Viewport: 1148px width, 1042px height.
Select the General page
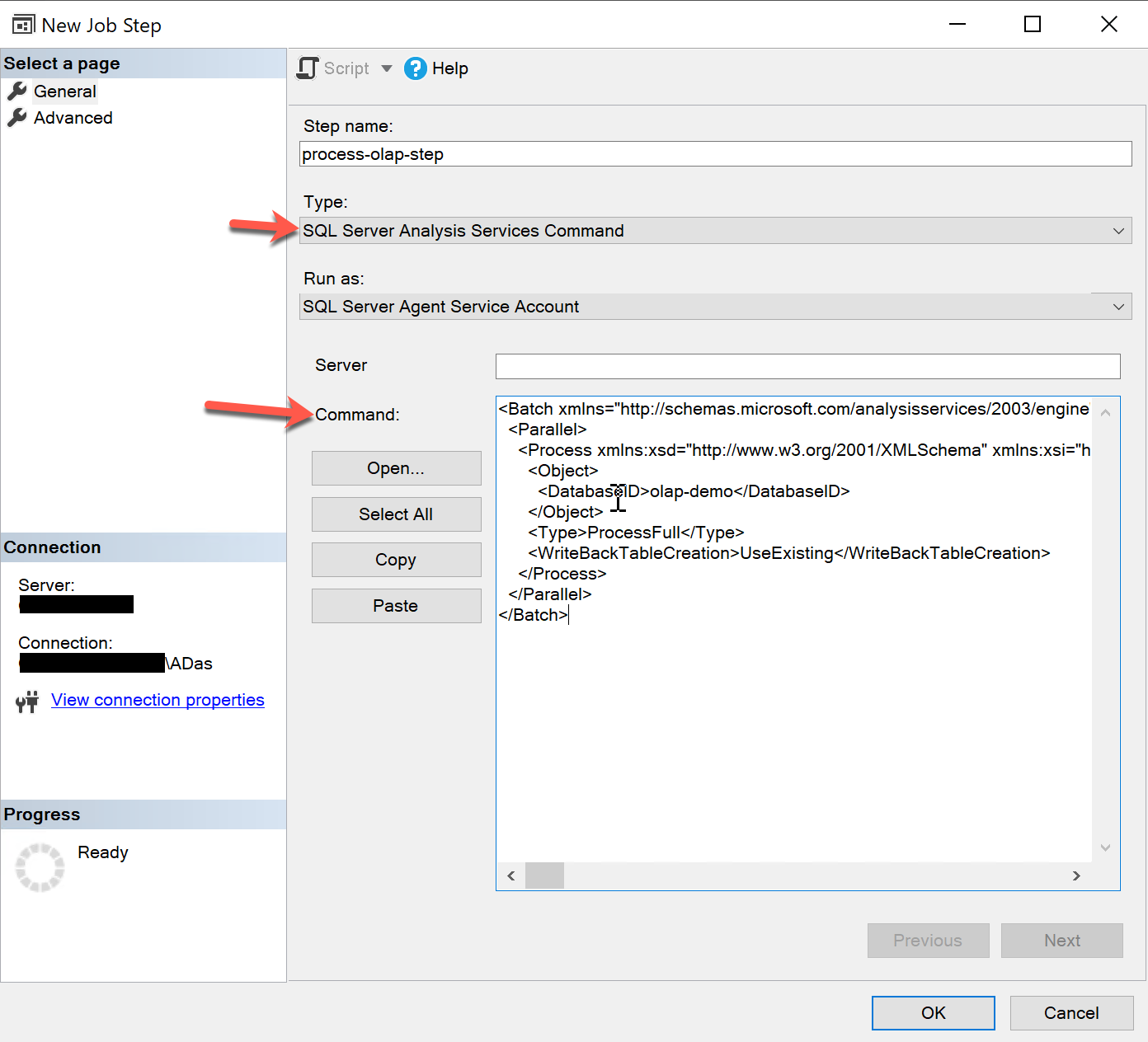coord(64,92)
